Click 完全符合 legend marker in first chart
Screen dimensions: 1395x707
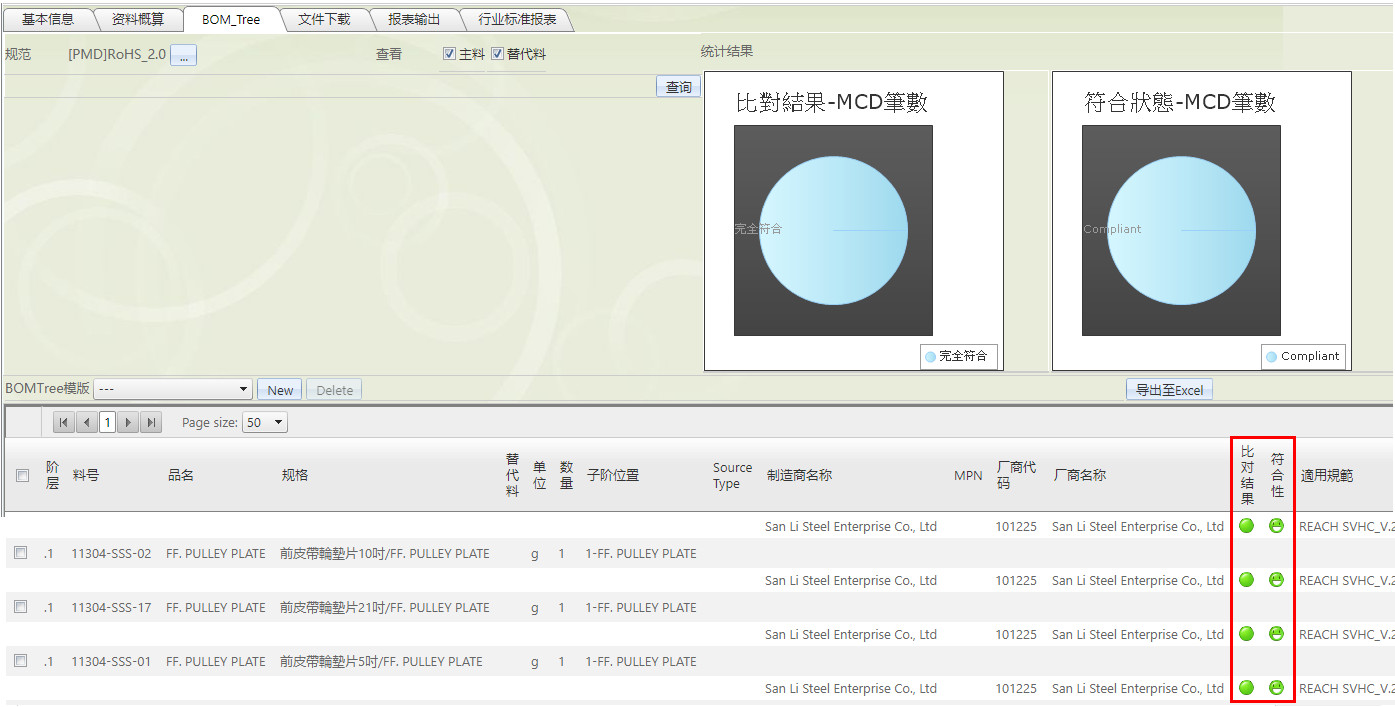[931, 356]
